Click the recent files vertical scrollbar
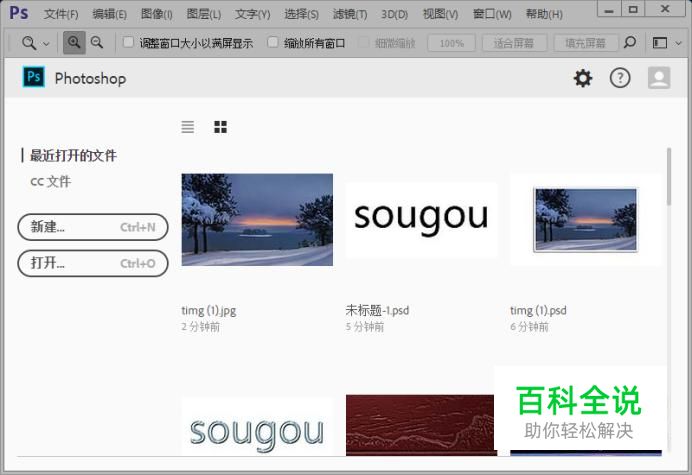Viewport: 692px width, 475px height. [x=669, y=177]
